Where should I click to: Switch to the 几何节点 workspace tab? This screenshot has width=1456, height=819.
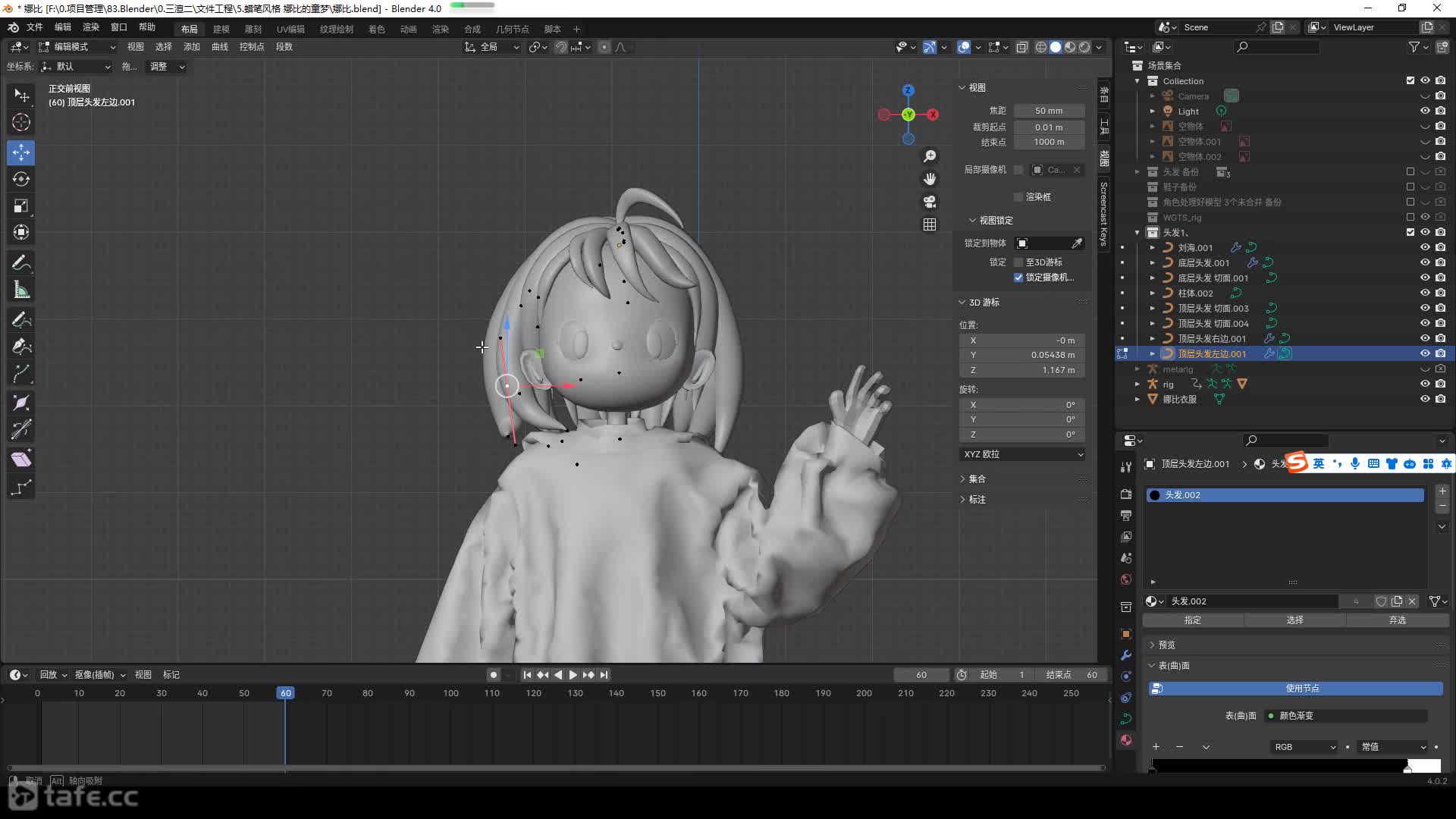(513, 29)
